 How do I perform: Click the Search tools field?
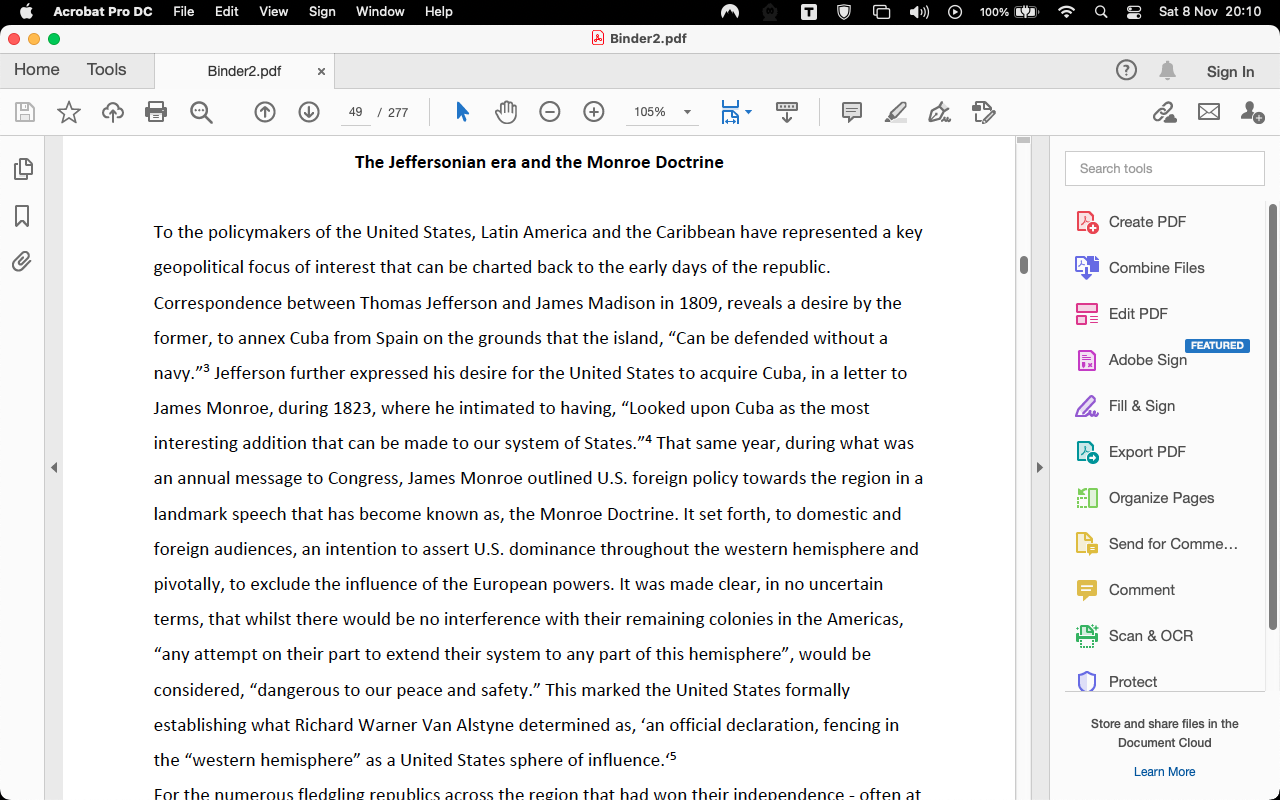point(1164,168)
